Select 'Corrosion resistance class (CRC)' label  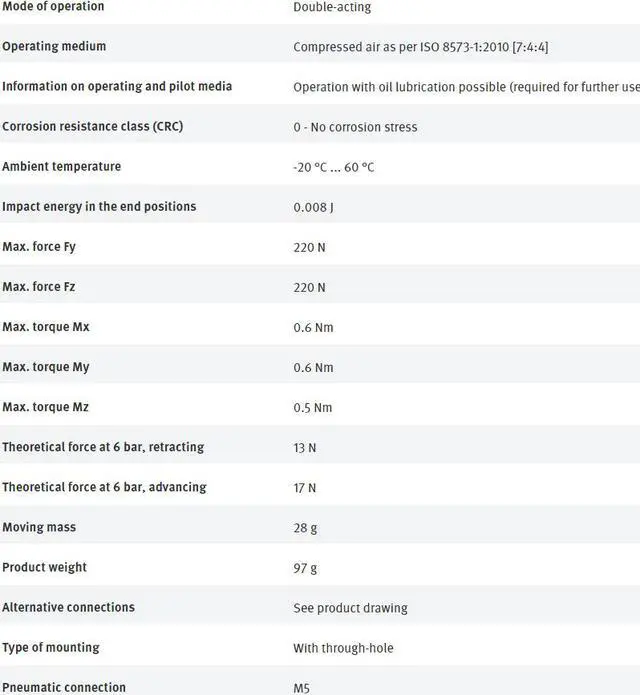point(92,126)
